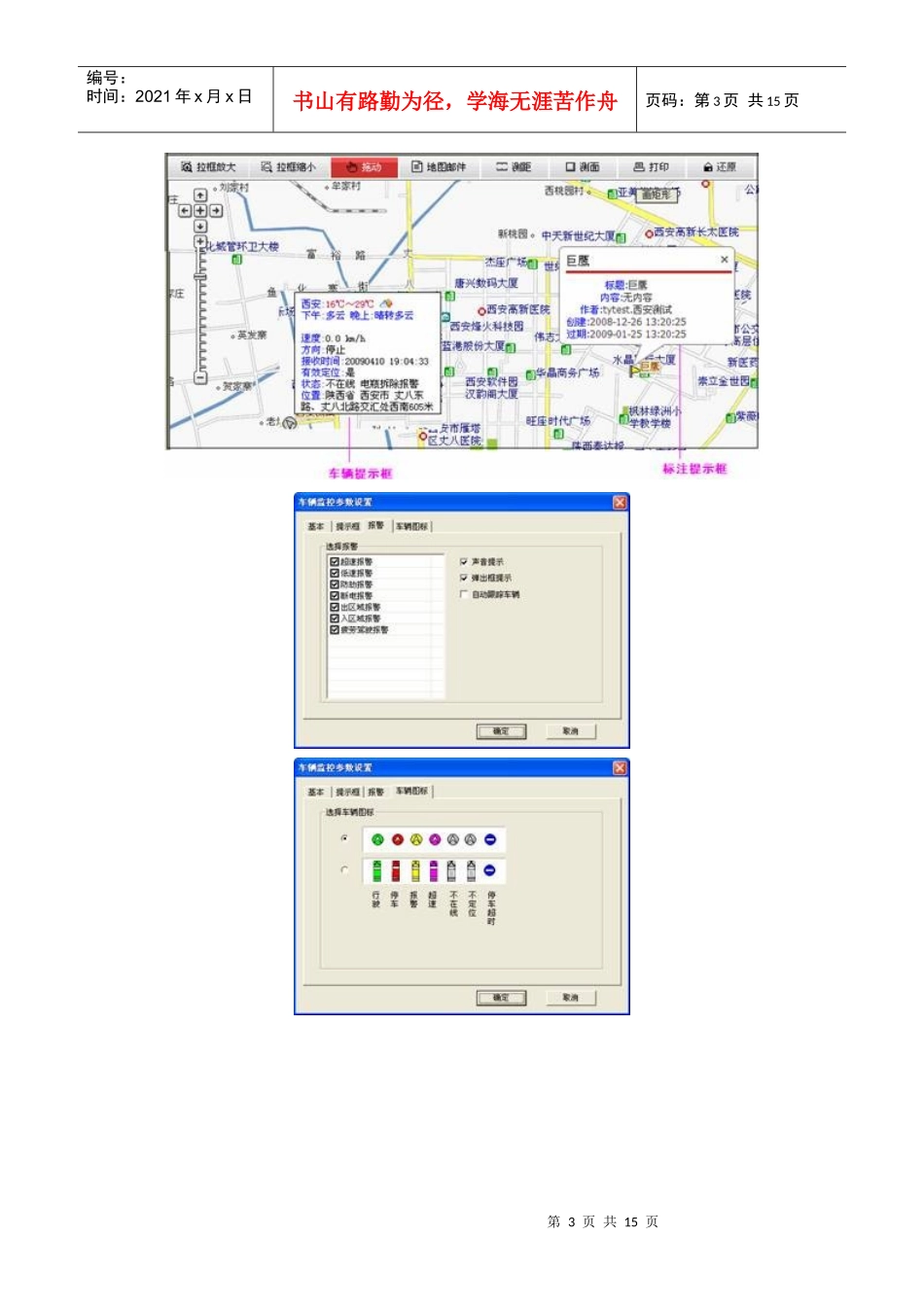The image size is (924, 1307).
Task: Click the 华晶商务广场 building marker
Action: [530, 374]
